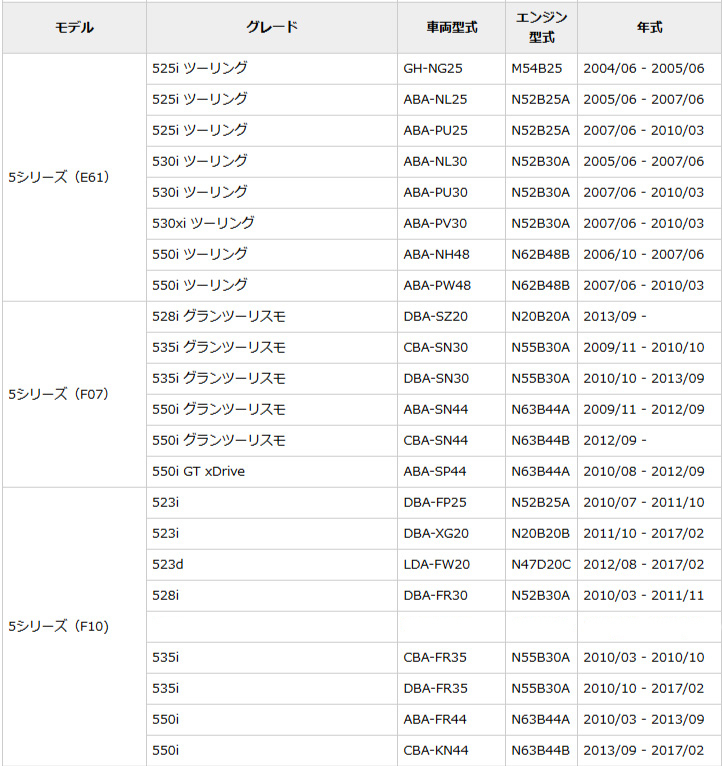Click vehicle code CBA-SN30
This screenshot has width=722, height=766.
[436, 347]
